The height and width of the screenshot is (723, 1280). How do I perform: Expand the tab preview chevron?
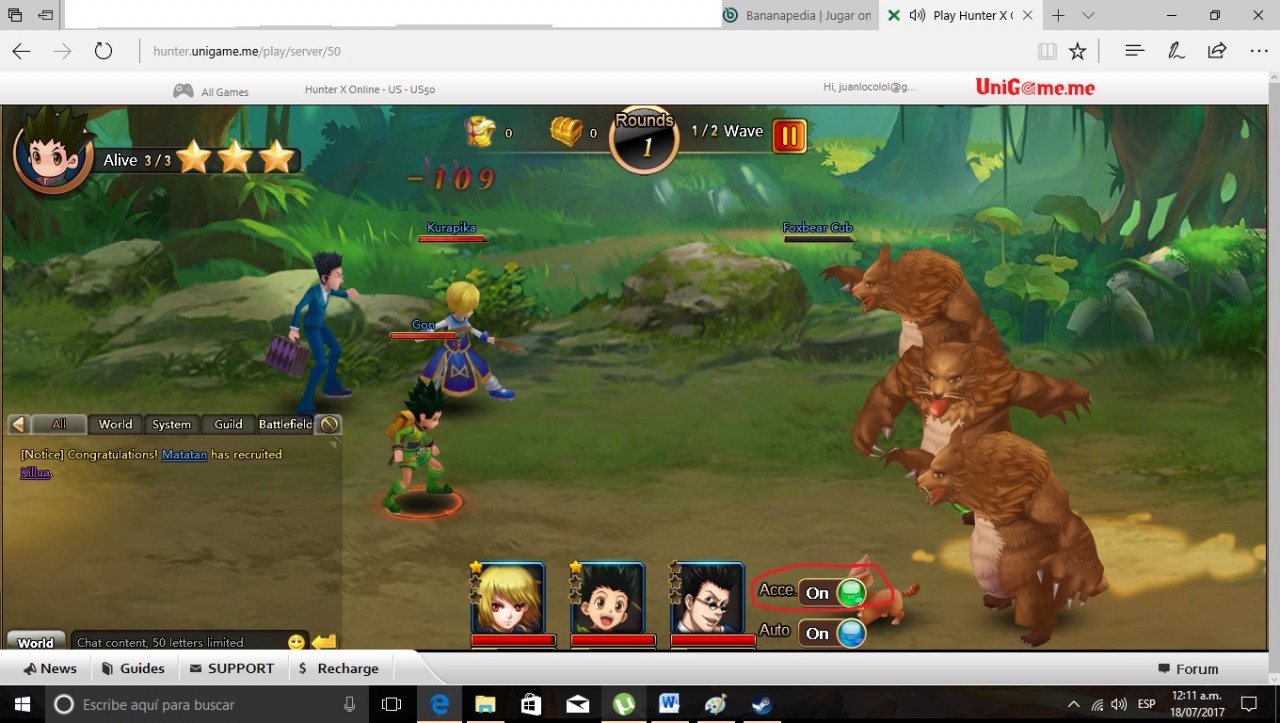click(x=1089, y=15)
